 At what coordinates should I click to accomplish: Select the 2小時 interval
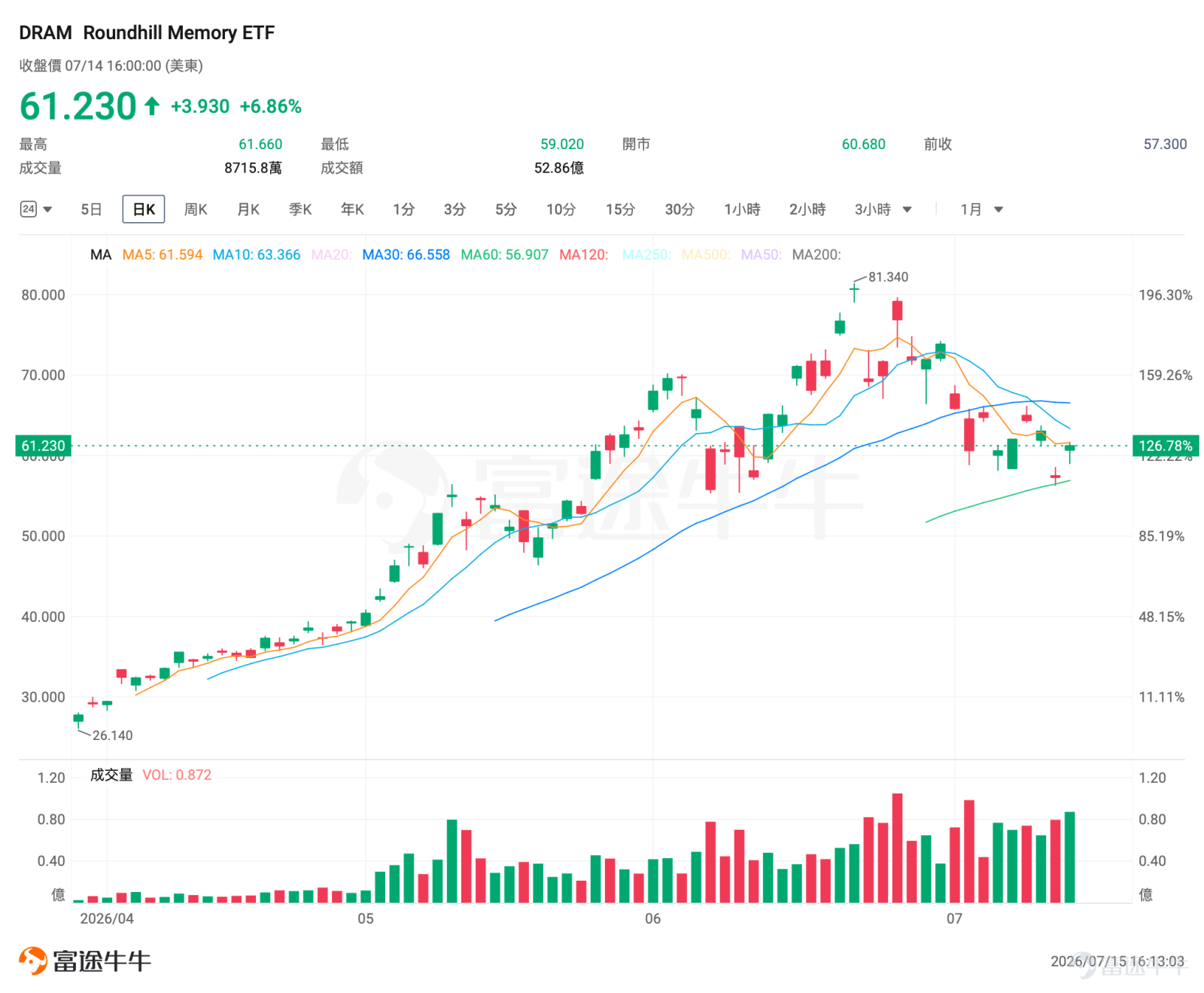(x=807, y=209)
